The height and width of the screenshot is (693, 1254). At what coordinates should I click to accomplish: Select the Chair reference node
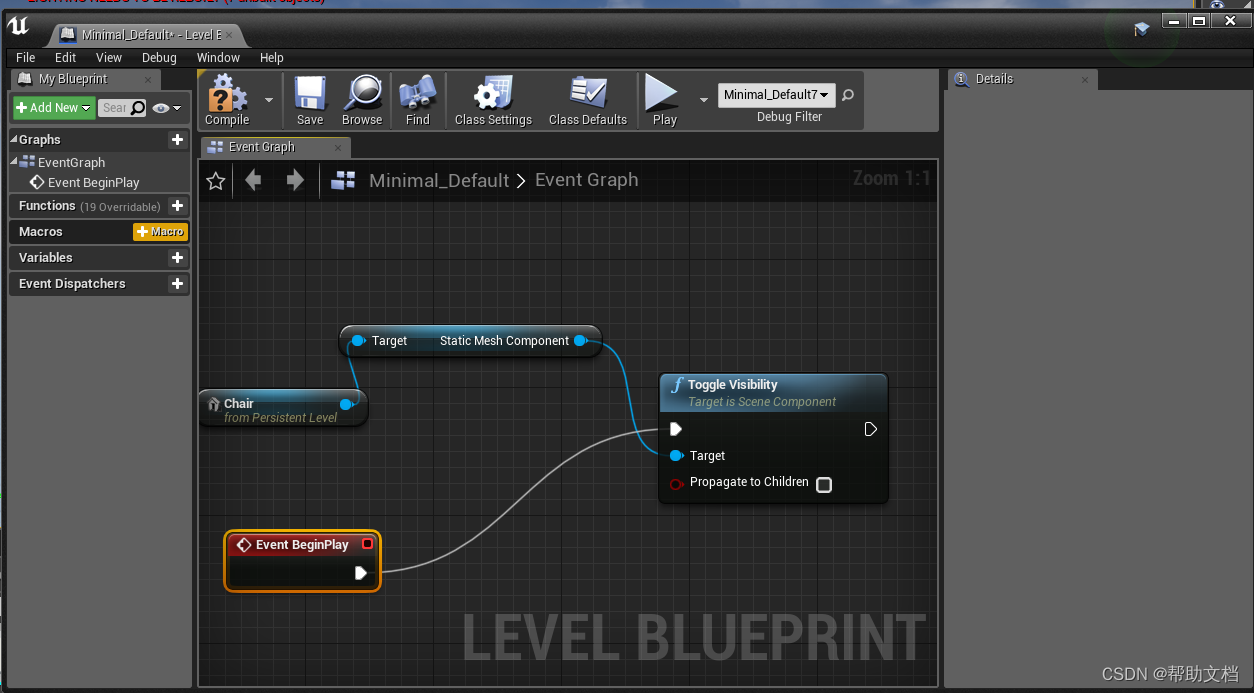coord(283,408)
